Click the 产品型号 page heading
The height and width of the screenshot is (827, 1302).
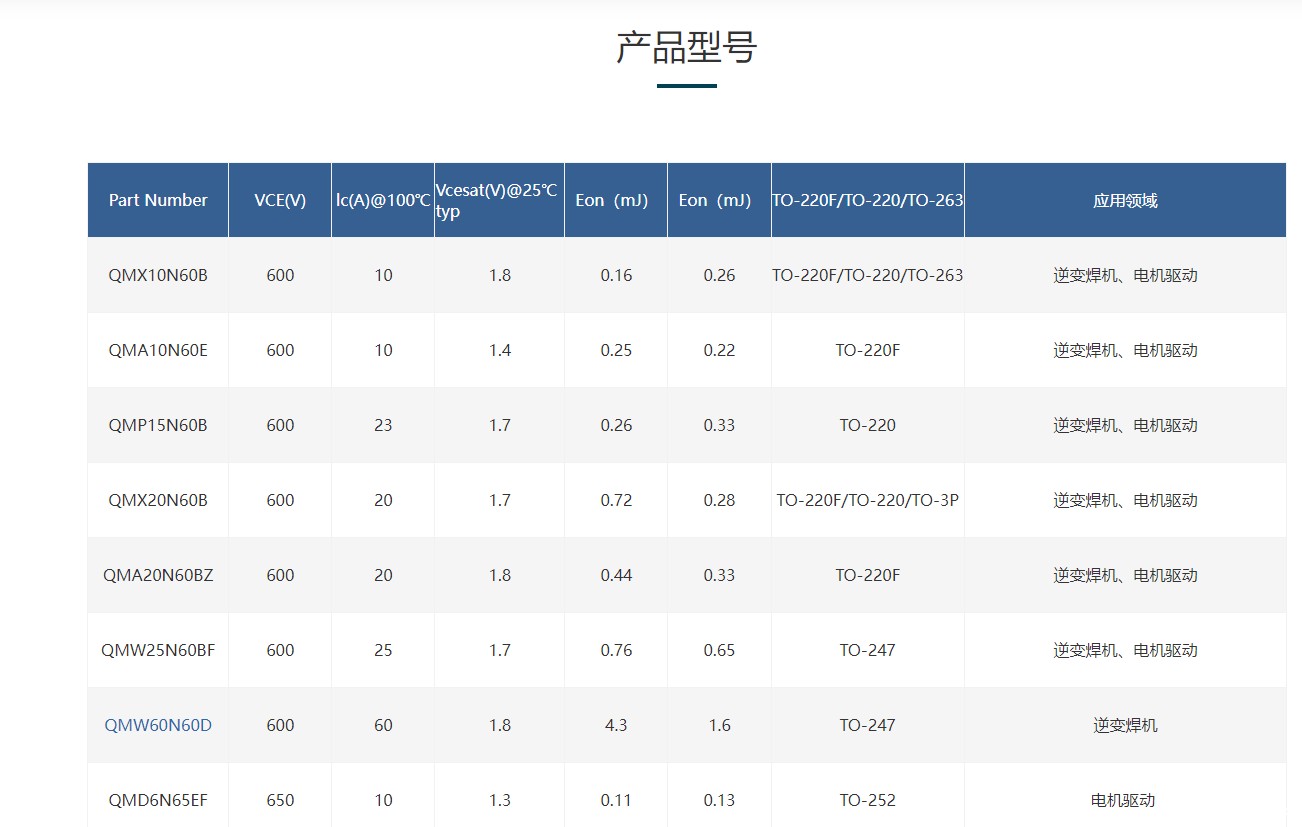[x=686, y=48]
